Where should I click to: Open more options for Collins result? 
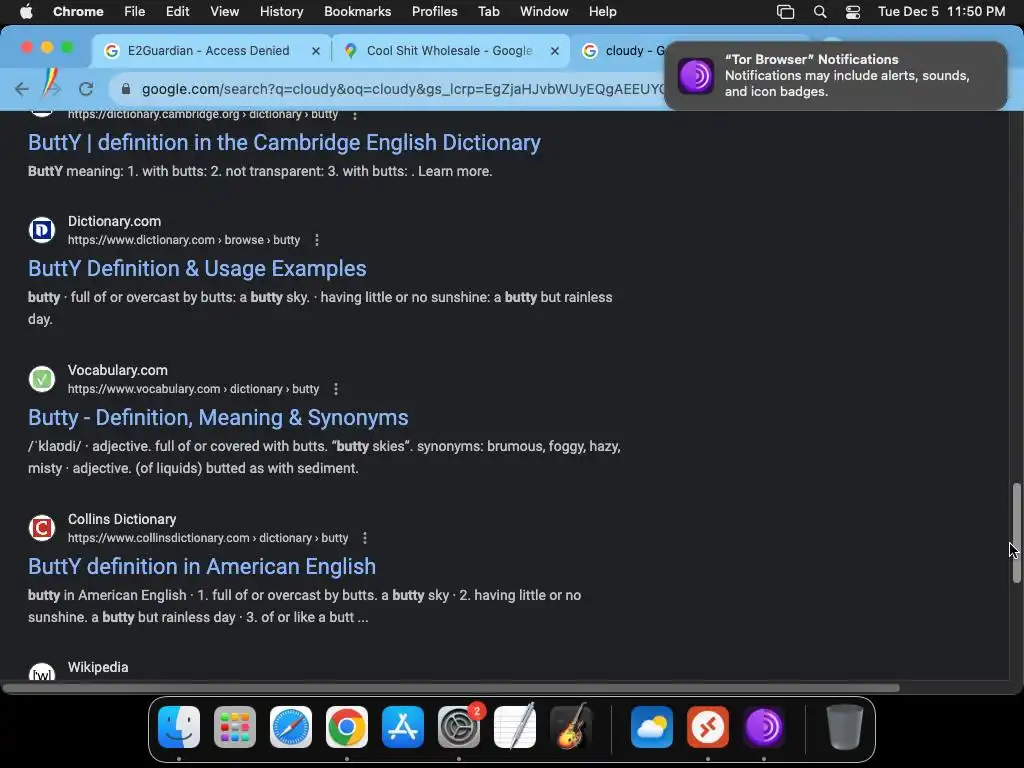click(x=365, y=537)
